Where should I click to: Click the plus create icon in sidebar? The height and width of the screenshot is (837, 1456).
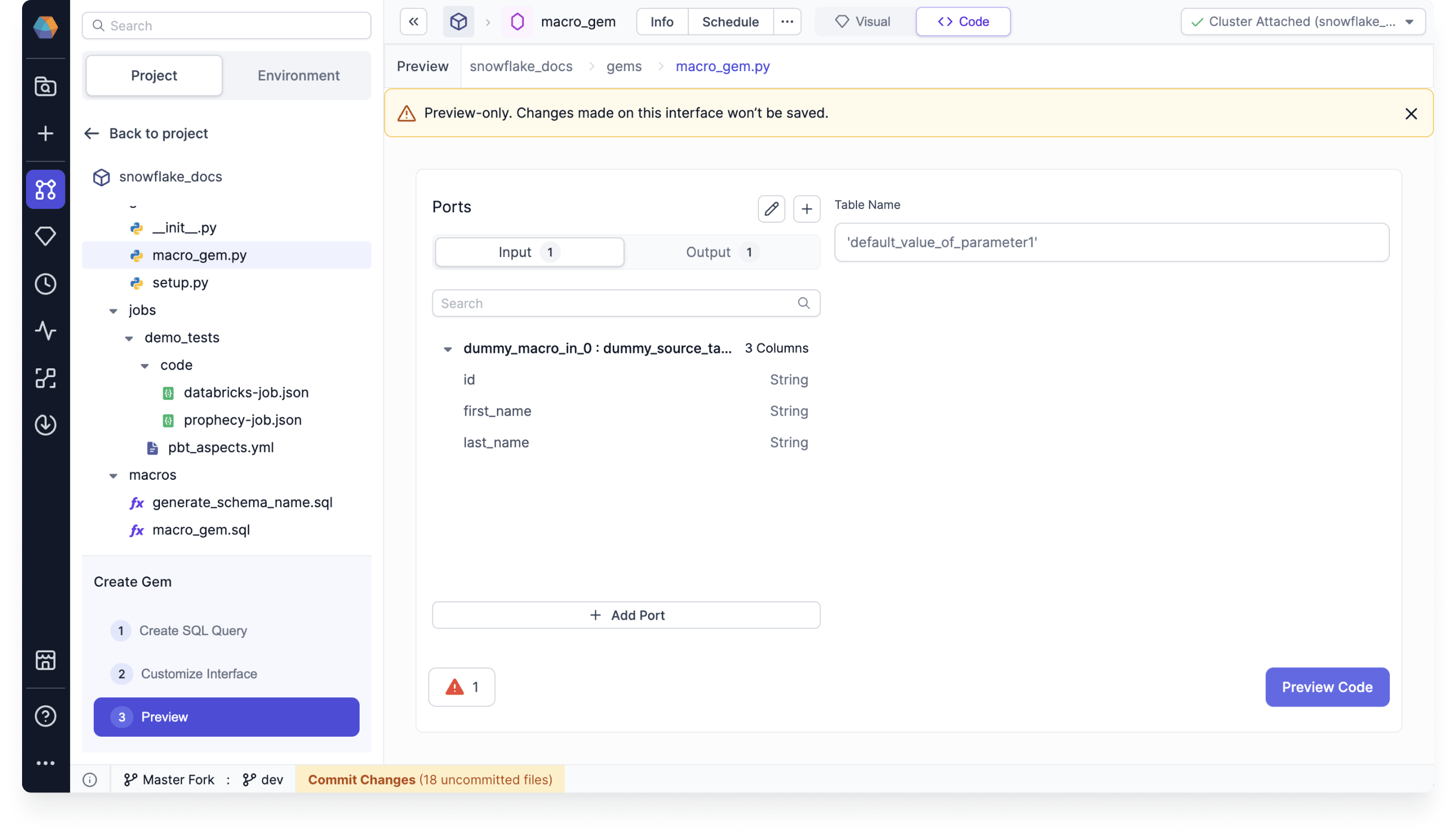tap(45, 133)
